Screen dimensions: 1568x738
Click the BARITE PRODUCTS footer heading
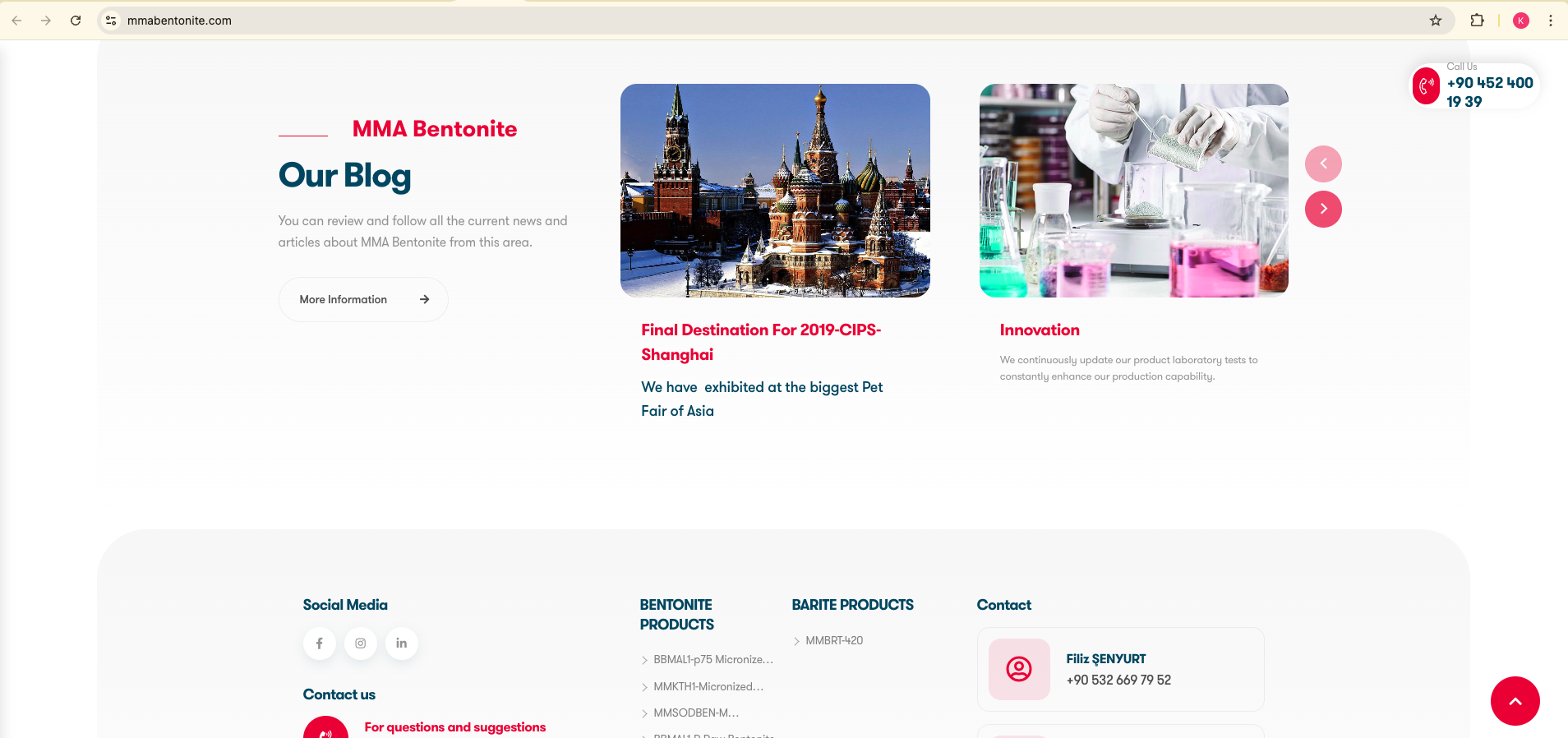853,605
